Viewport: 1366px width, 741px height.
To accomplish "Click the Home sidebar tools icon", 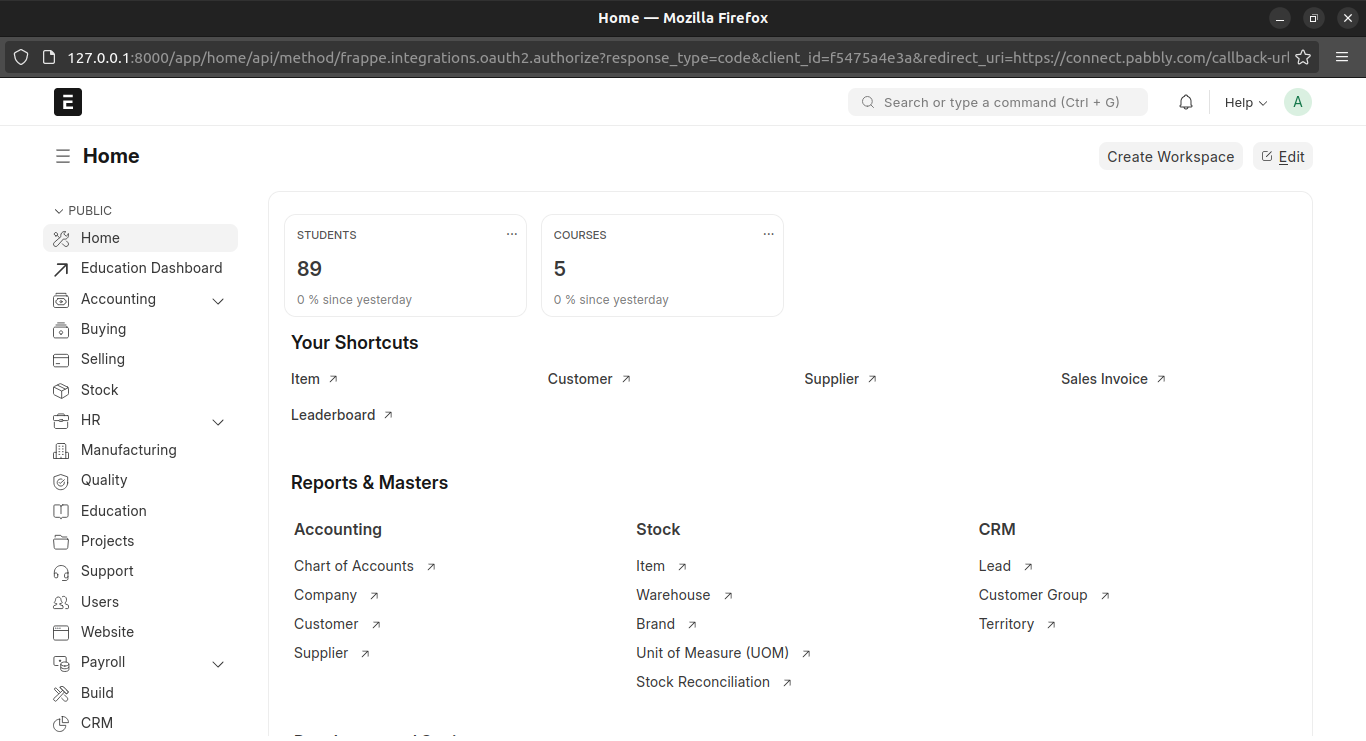I will click(61, 238).
